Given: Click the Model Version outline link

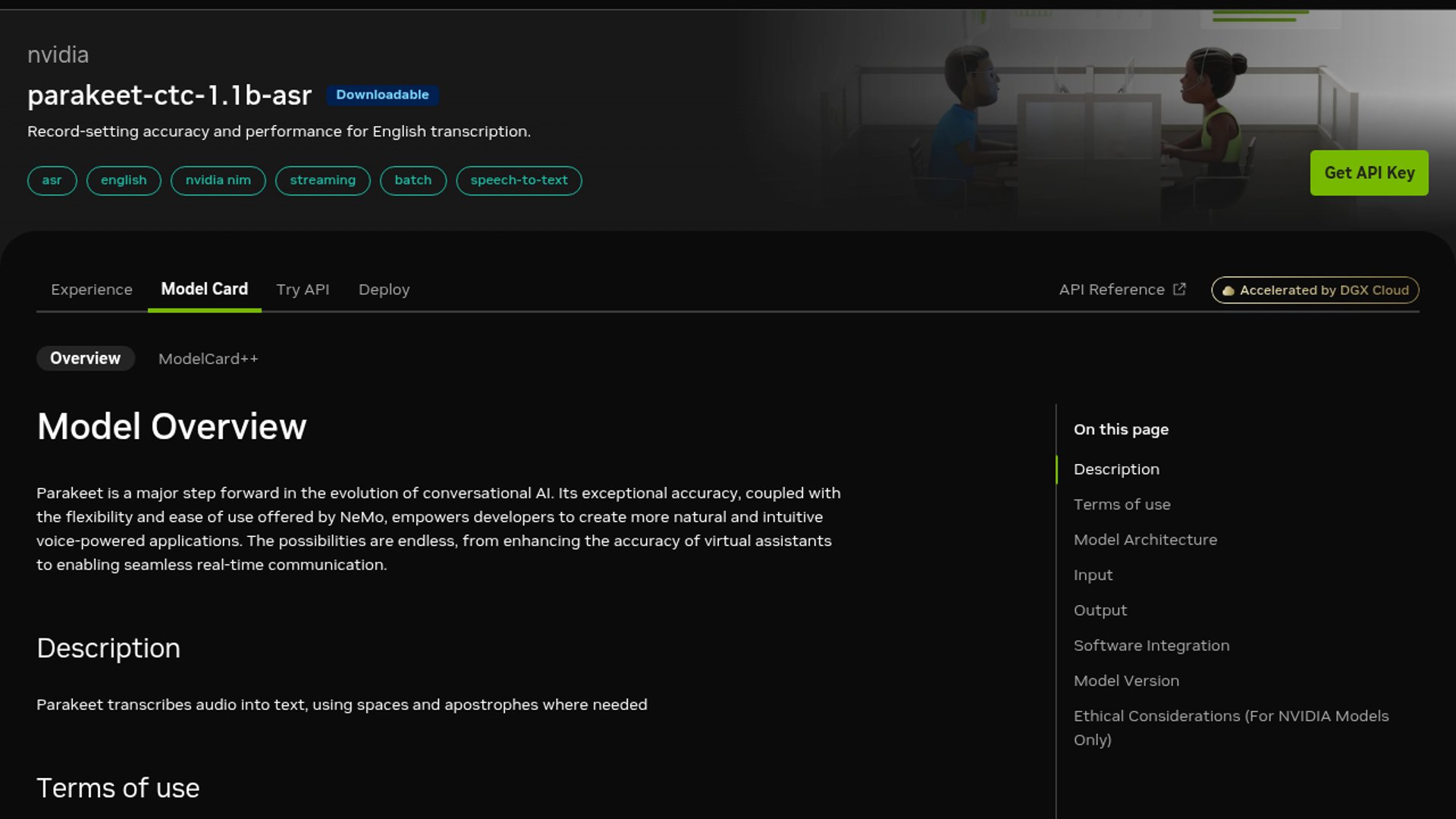Looking at the screenshot, I should click(1126, 680).
